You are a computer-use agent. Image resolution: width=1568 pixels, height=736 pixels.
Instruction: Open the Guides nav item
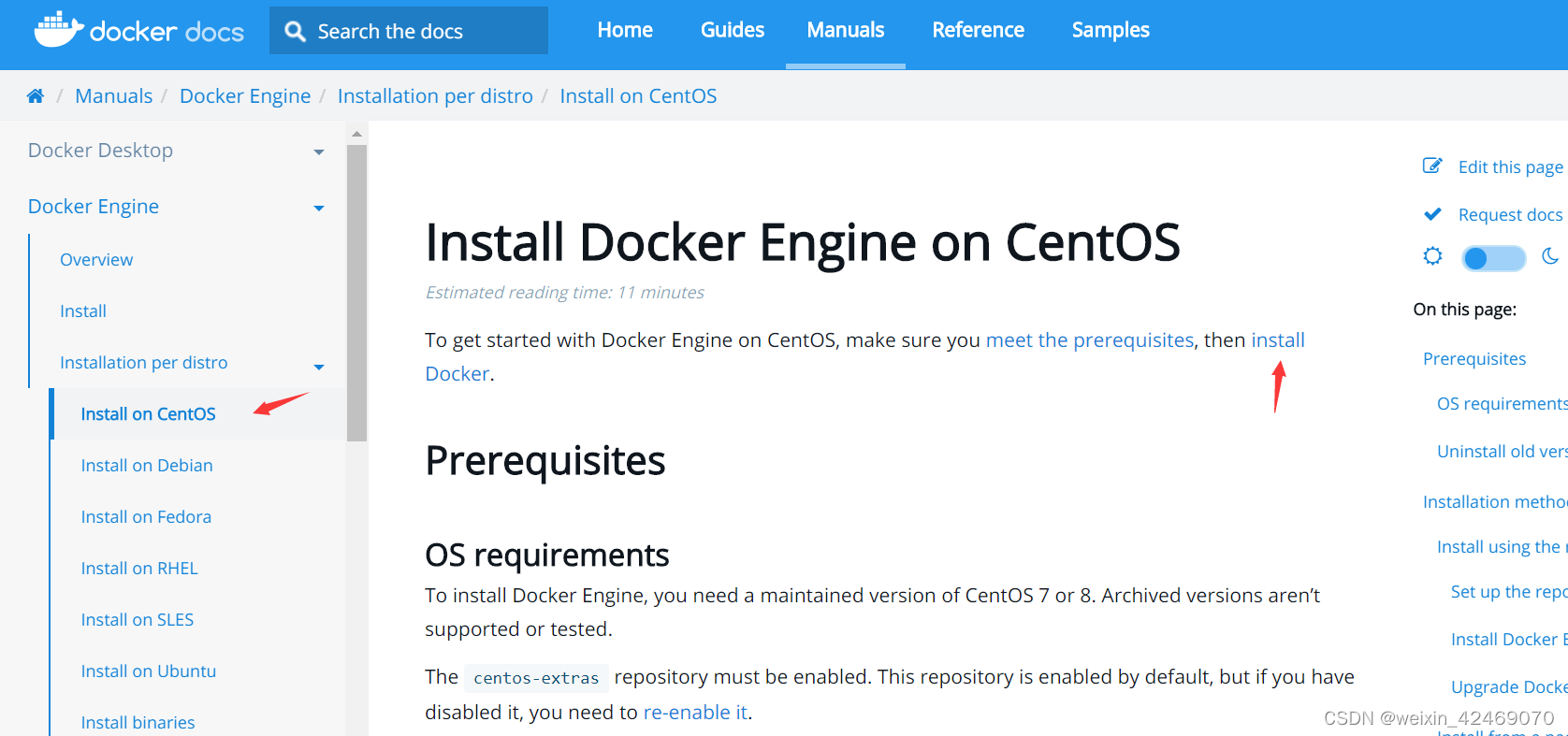pos(733,30)
